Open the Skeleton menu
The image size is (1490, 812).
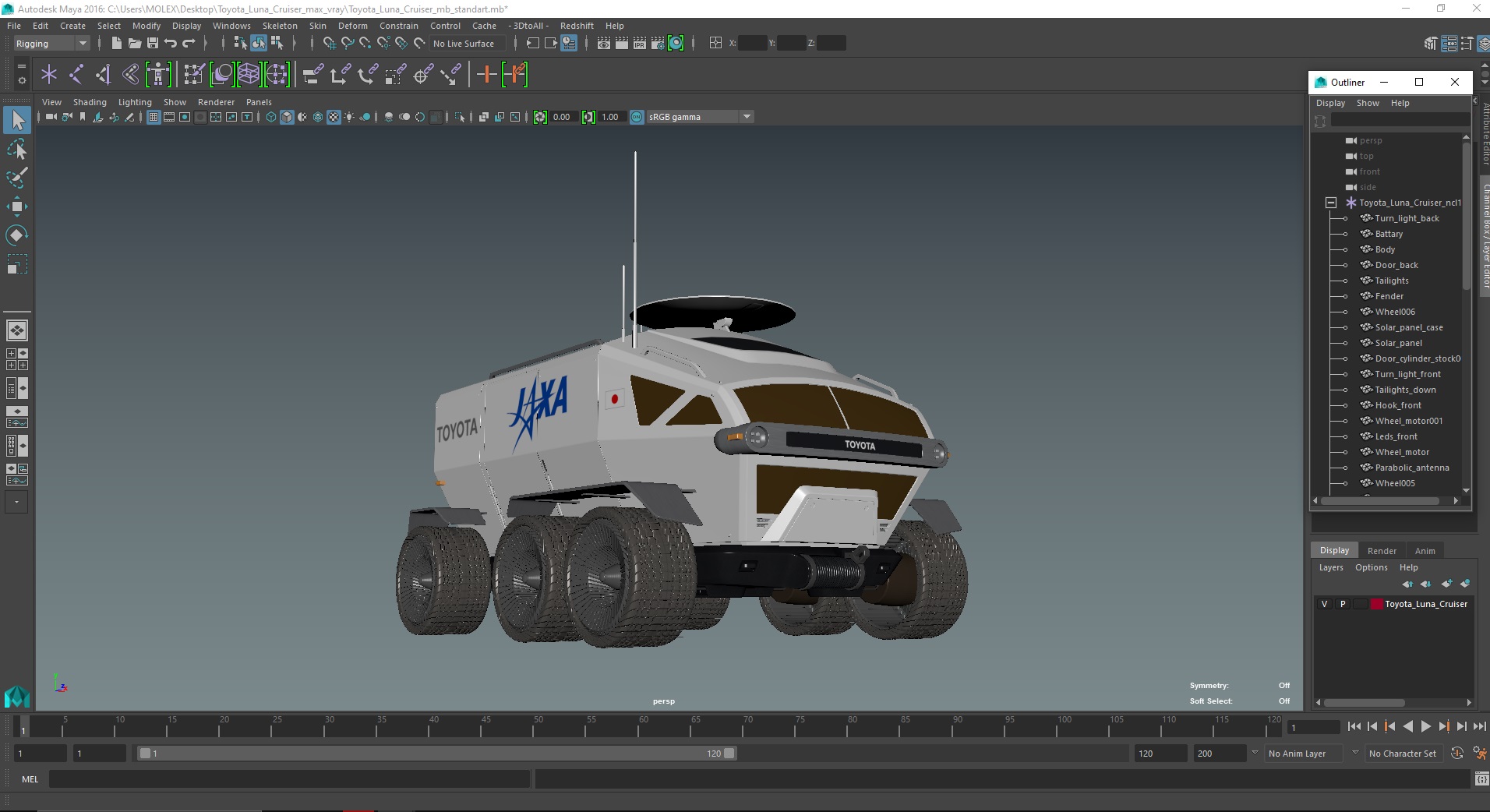point(280,26)
